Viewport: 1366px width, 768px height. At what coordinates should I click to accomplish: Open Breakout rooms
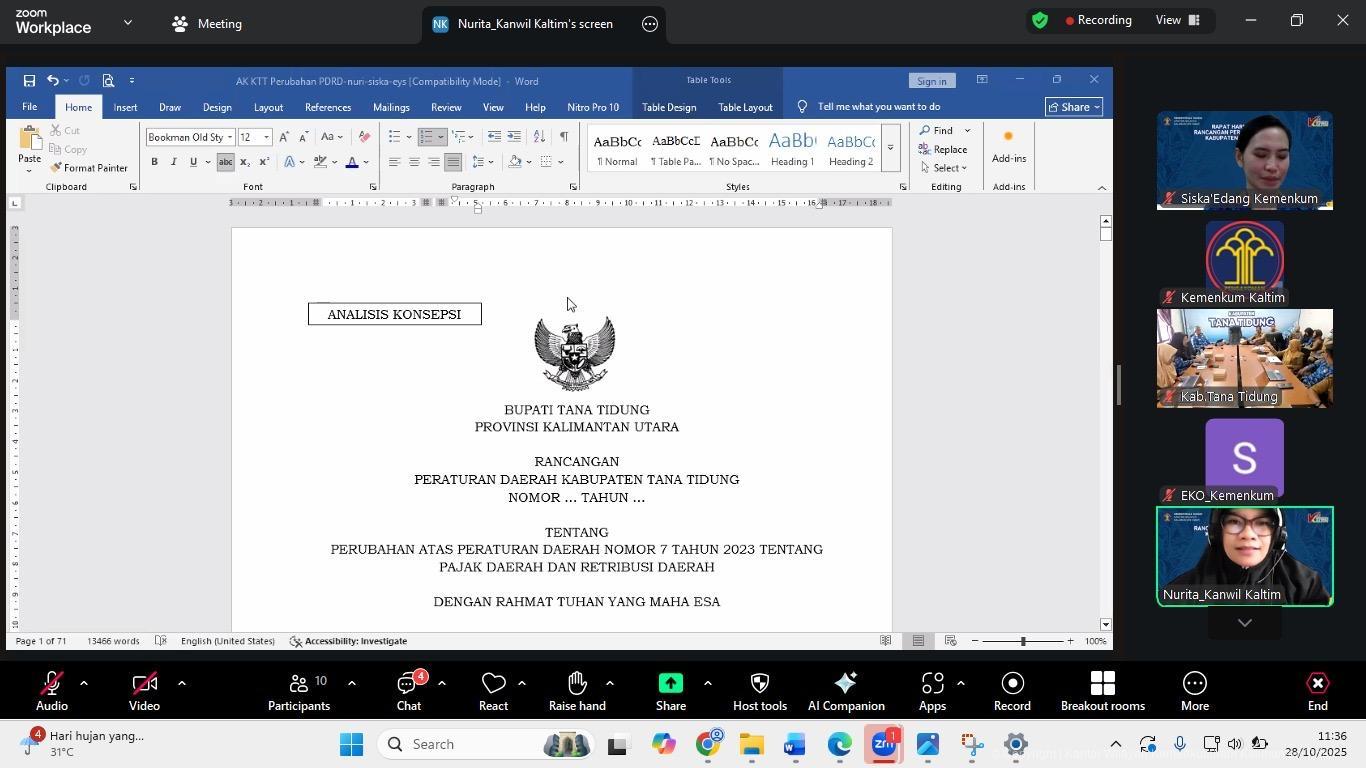click(1102, 691)
